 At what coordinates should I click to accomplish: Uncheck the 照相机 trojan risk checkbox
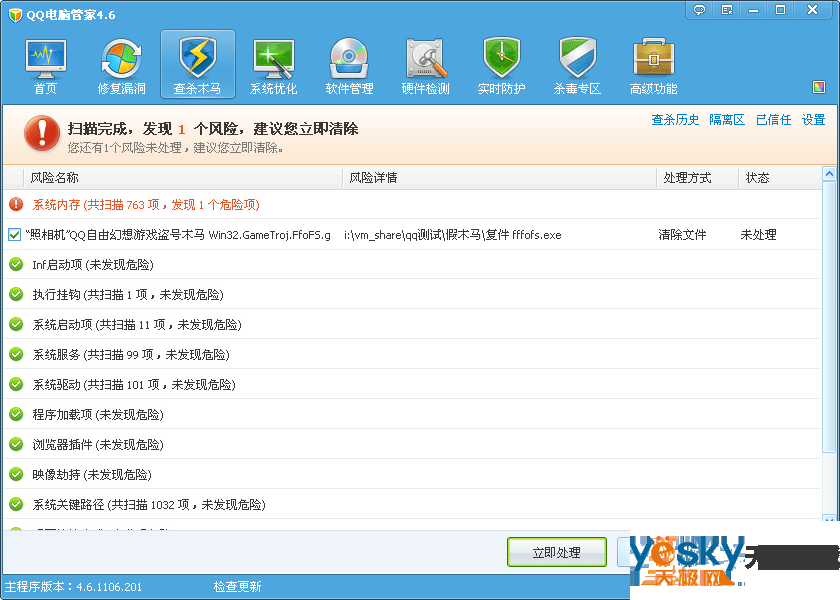click(14, 235)
